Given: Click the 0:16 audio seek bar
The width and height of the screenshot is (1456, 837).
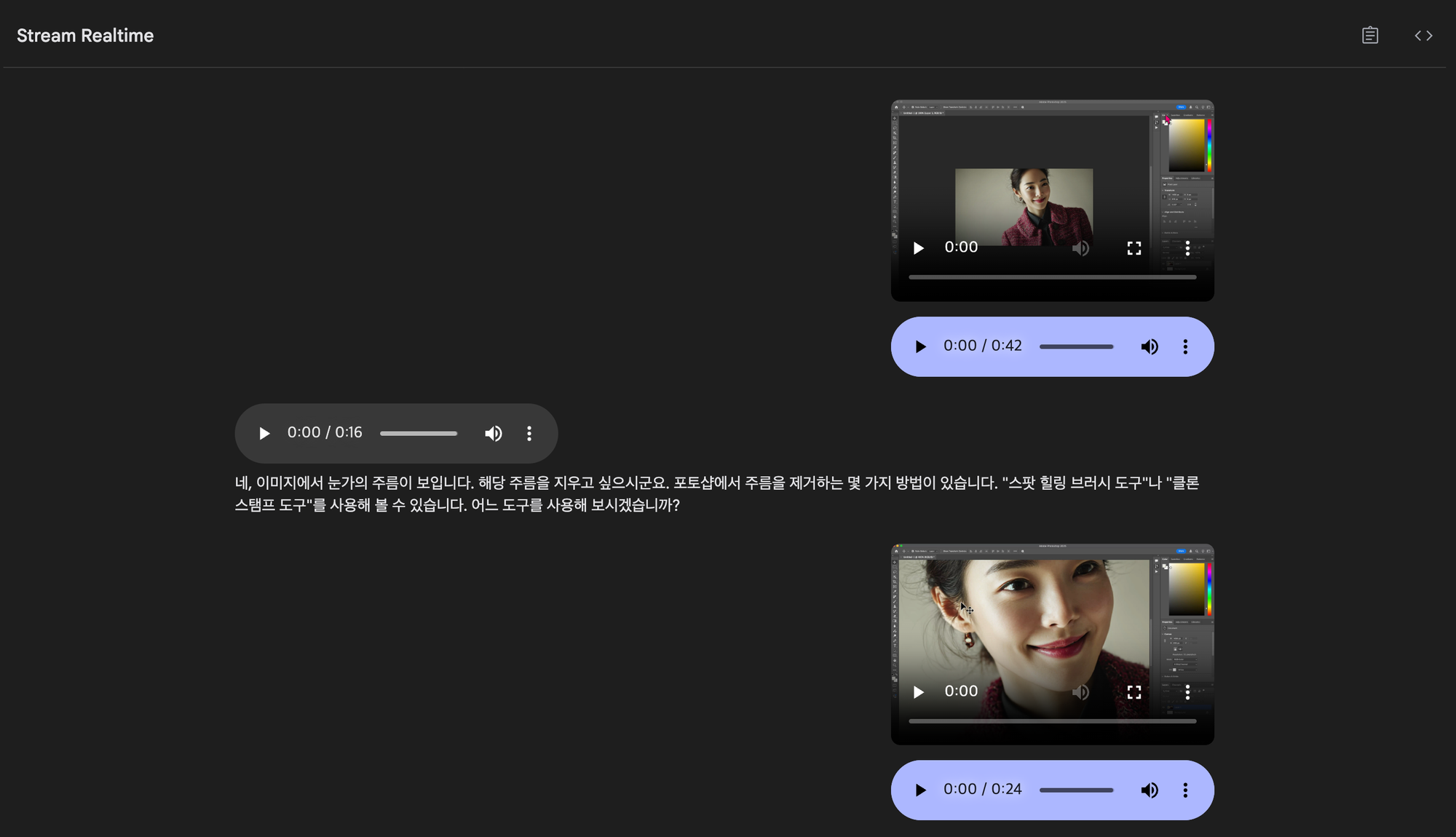Looking at the screenshot, I should pos(419,433).
